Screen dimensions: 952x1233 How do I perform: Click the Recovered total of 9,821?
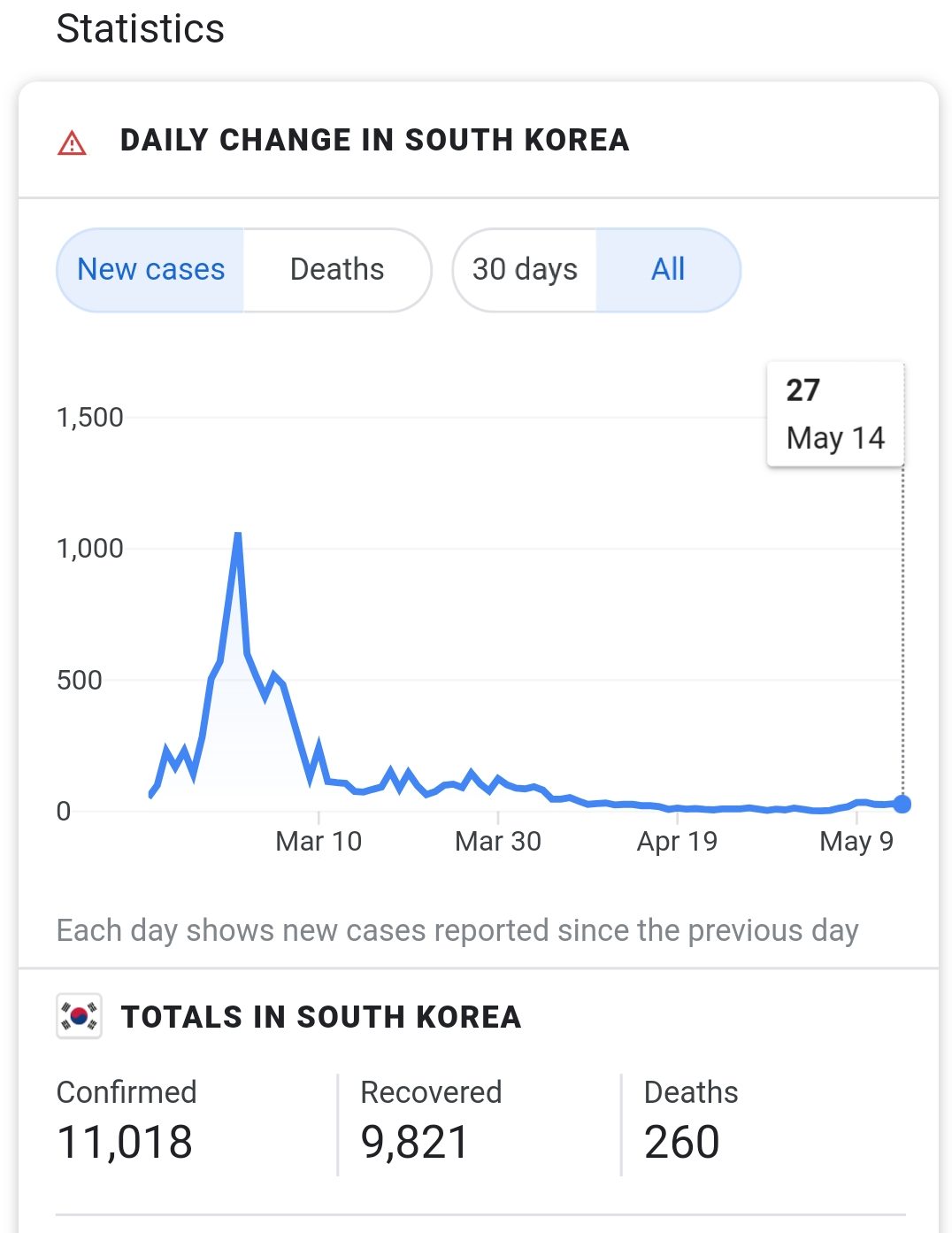[x=414, y=1141]
